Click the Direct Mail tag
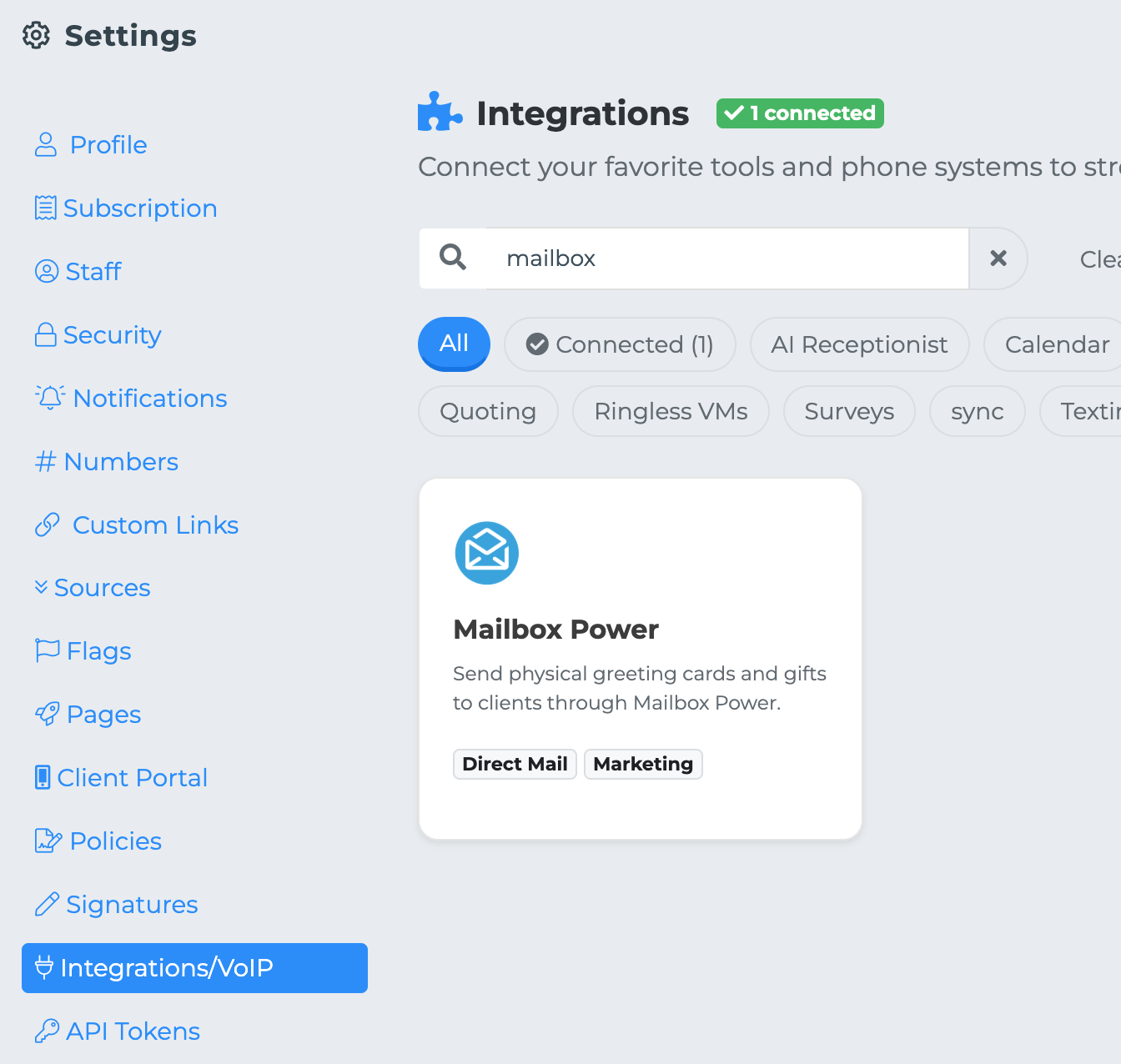 click(x=515, y=764)
